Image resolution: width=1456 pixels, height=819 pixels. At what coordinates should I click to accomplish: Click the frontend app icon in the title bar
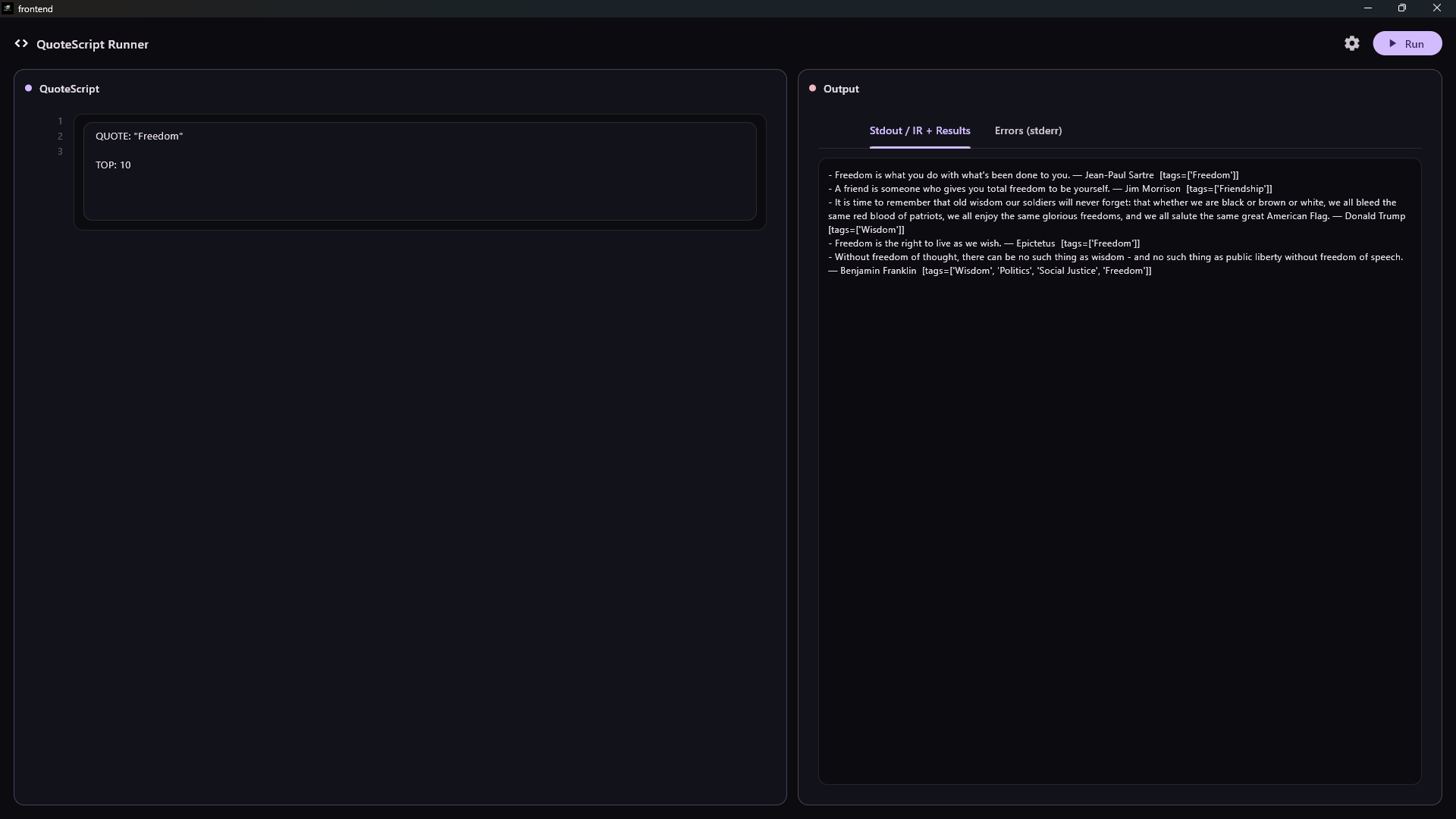pyautogui.click(x=8, y=8)
